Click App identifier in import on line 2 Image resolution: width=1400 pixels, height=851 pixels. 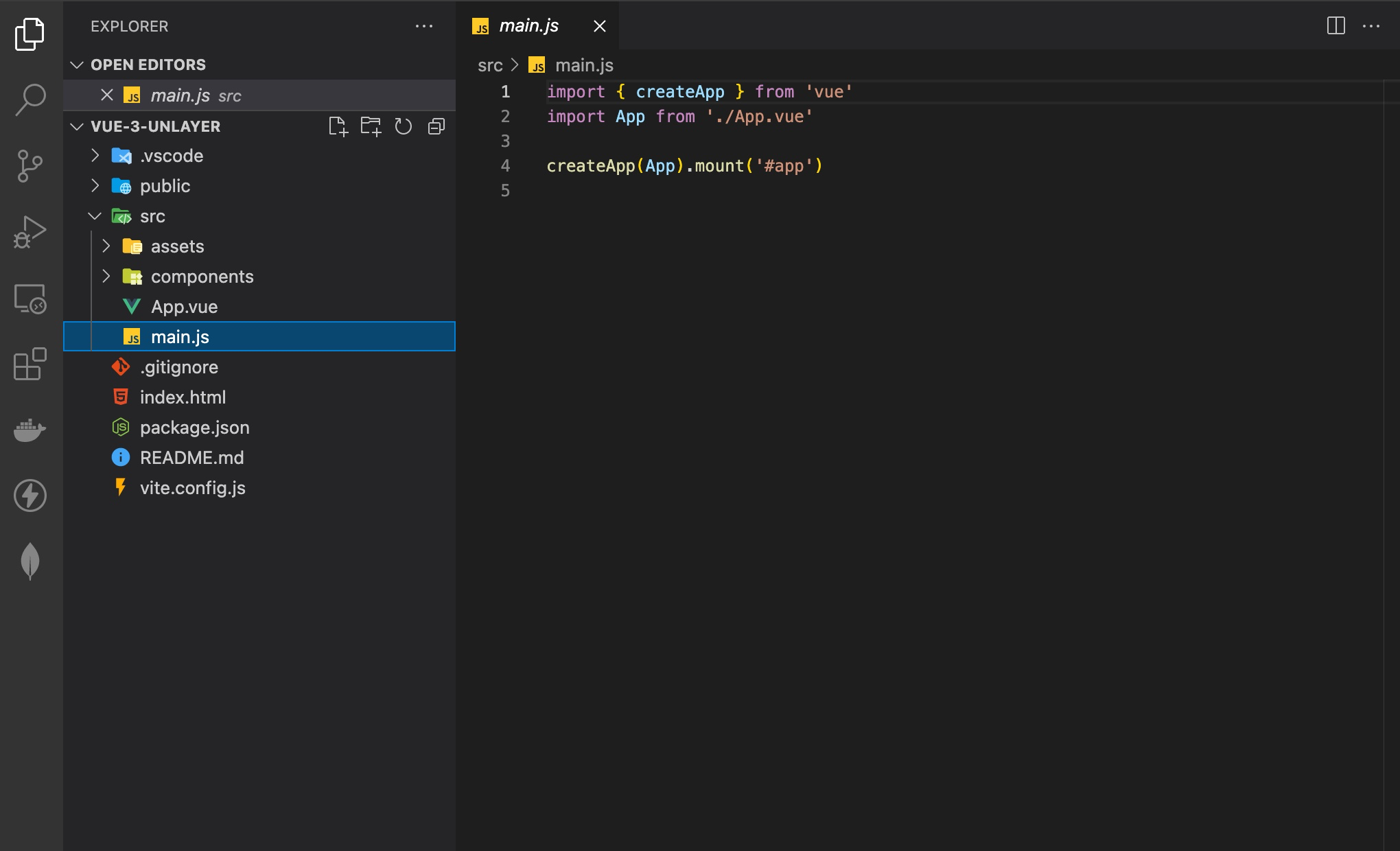630,116
